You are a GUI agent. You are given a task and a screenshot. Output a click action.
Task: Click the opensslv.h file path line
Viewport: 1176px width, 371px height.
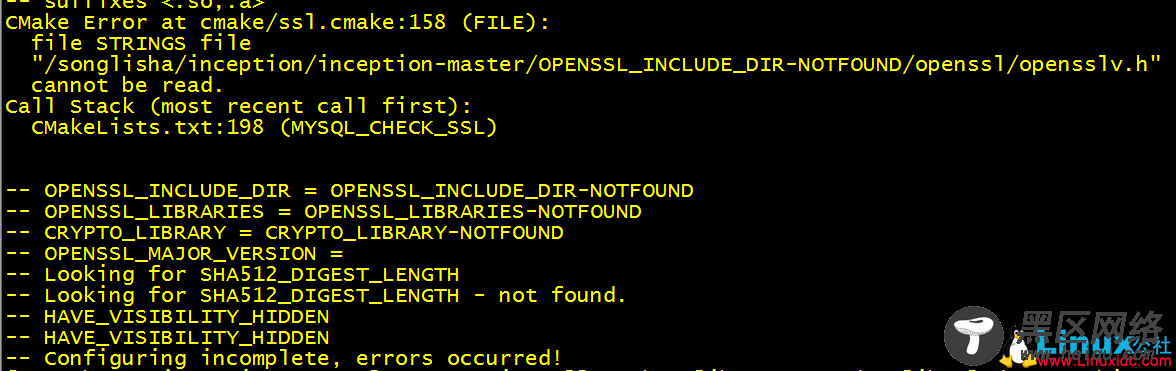(596, 64)
